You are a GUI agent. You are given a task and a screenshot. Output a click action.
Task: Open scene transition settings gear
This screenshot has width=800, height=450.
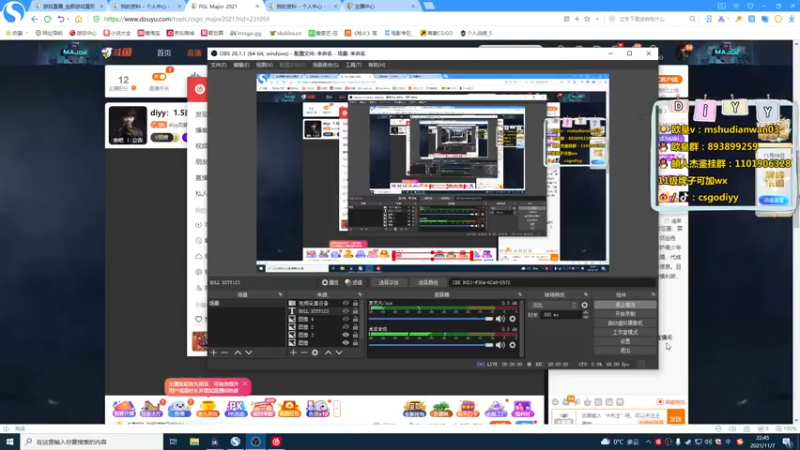click(585, 305)
